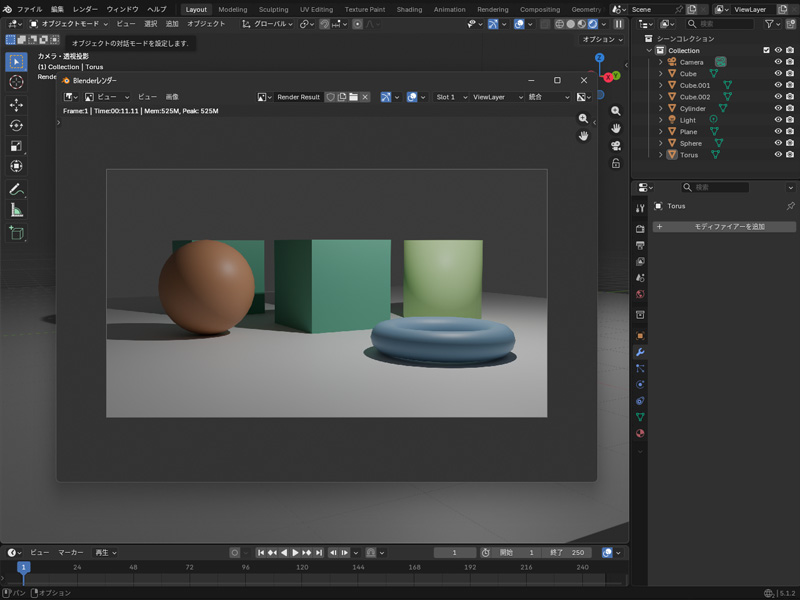Screen dimensions: 800x600
Task: Switch to the Shading workspace tab
Action: 409,9
